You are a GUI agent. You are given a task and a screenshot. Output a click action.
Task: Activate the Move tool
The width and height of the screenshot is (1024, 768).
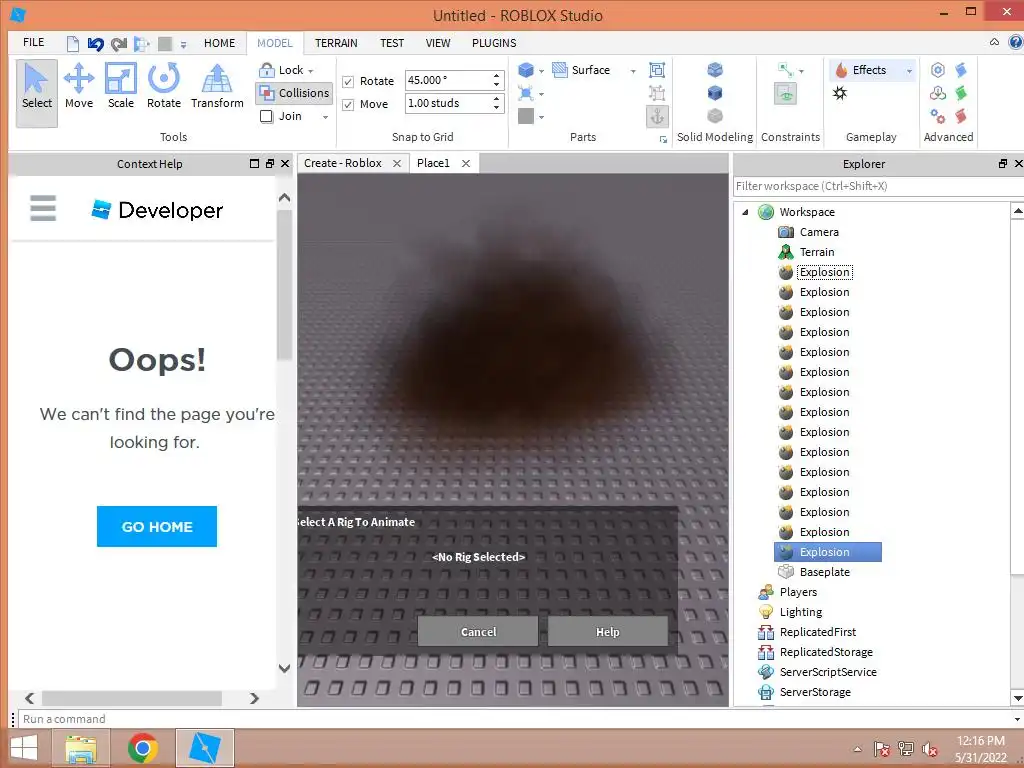pos(79,86)
